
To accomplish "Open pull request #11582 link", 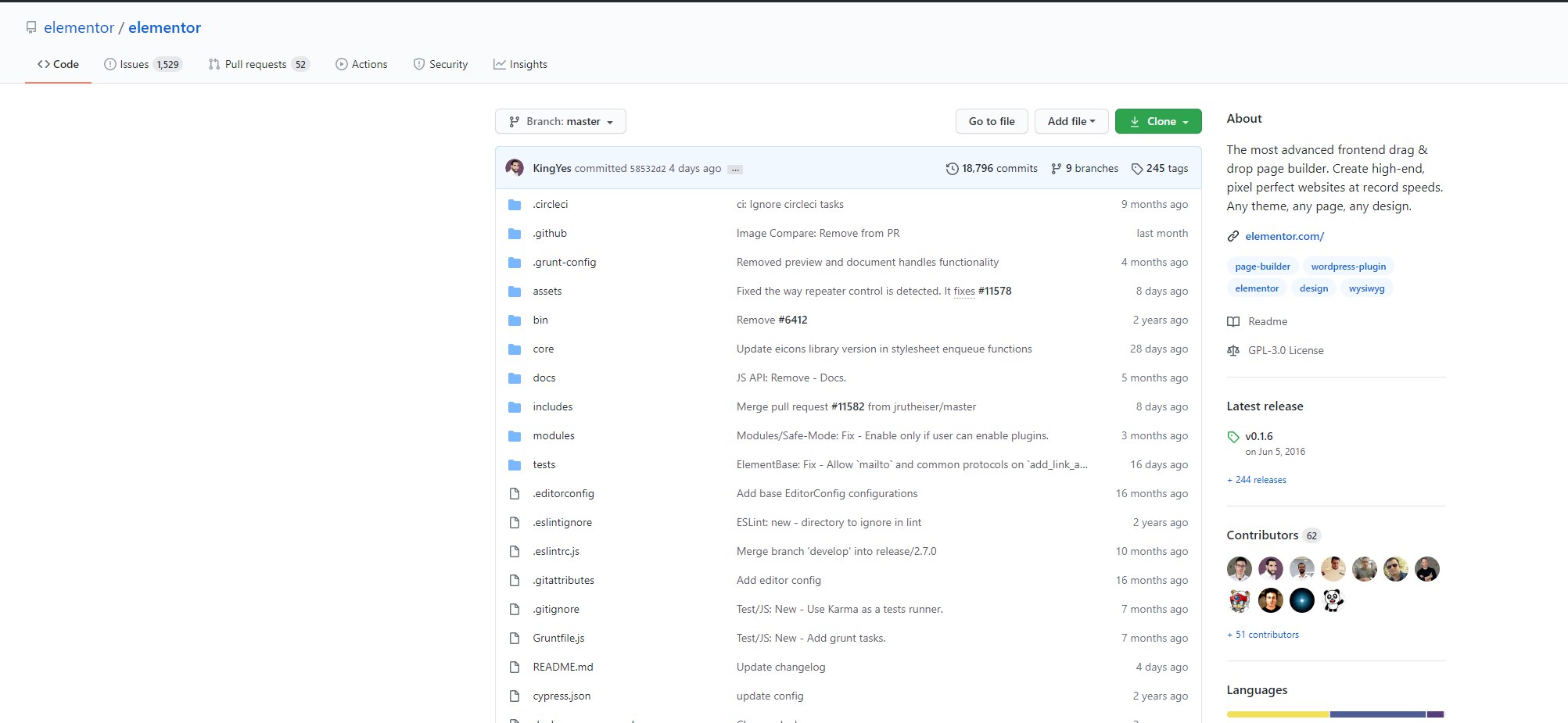I will [848, 406].
